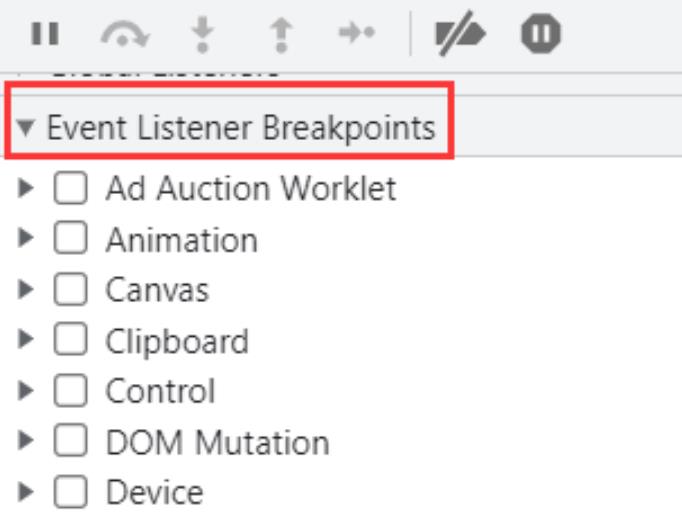The height and width of the screenshot is (521, 682).
Task: Collapse Event Listener Breakpoints section
Action: tap(26, 128)
